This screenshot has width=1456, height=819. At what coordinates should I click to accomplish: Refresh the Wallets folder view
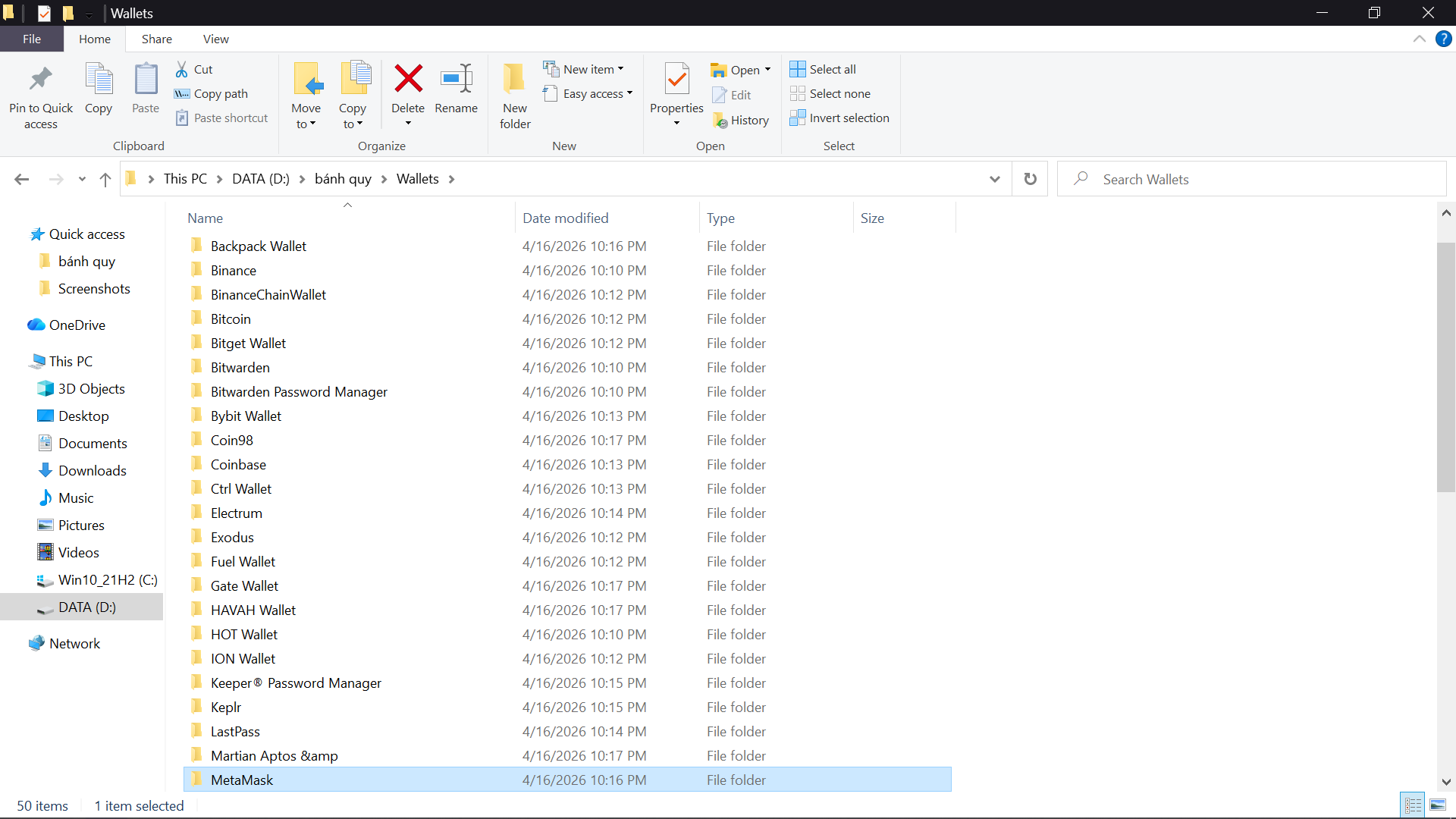tap(1030, 179)
